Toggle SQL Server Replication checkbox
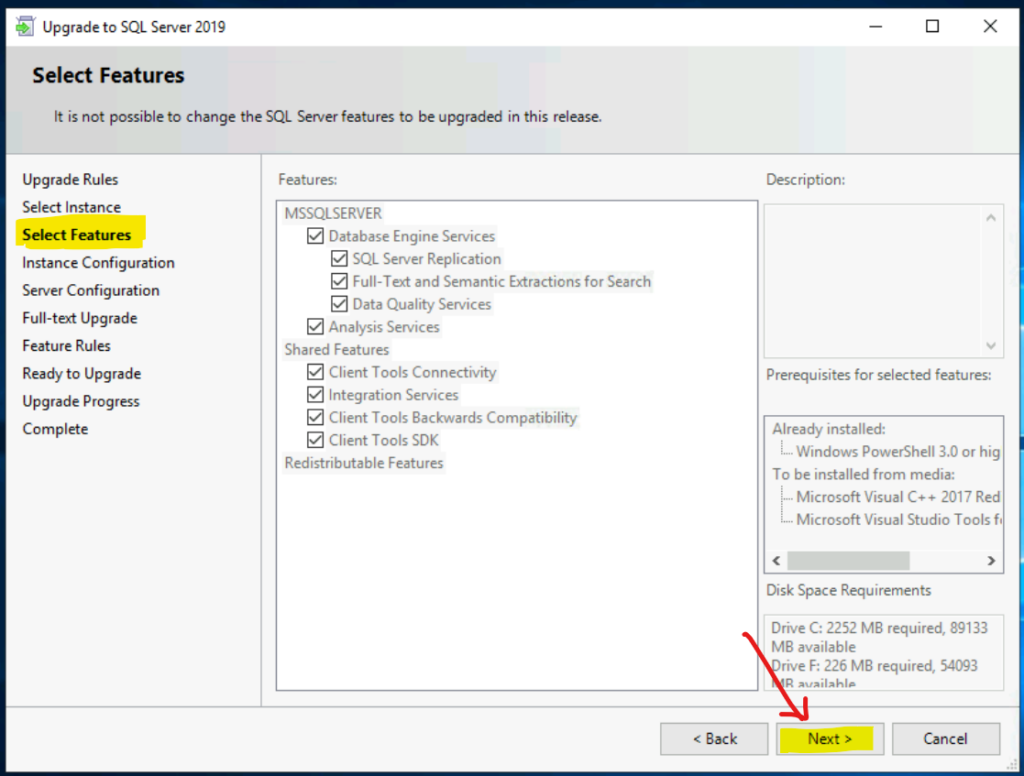The width and height of the screenshot is (1024, 776). (x=339, y=259)
